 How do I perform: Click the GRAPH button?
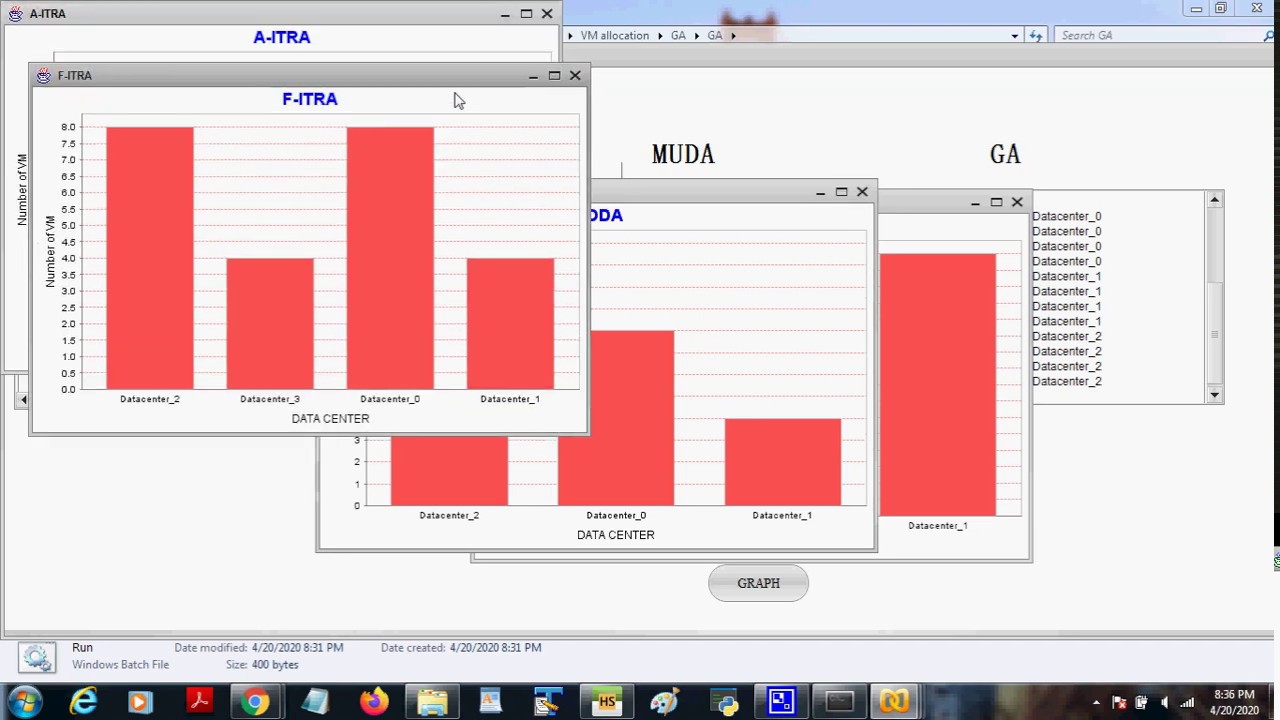(x=758, y=583)
